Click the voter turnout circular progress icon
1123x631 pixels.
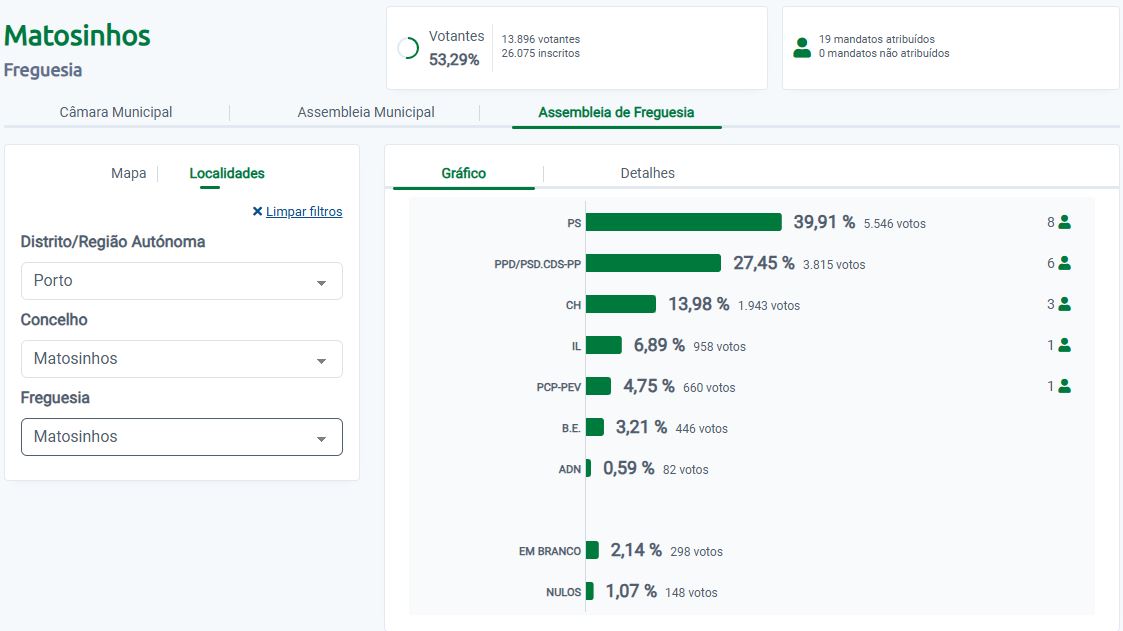point(408,48)
